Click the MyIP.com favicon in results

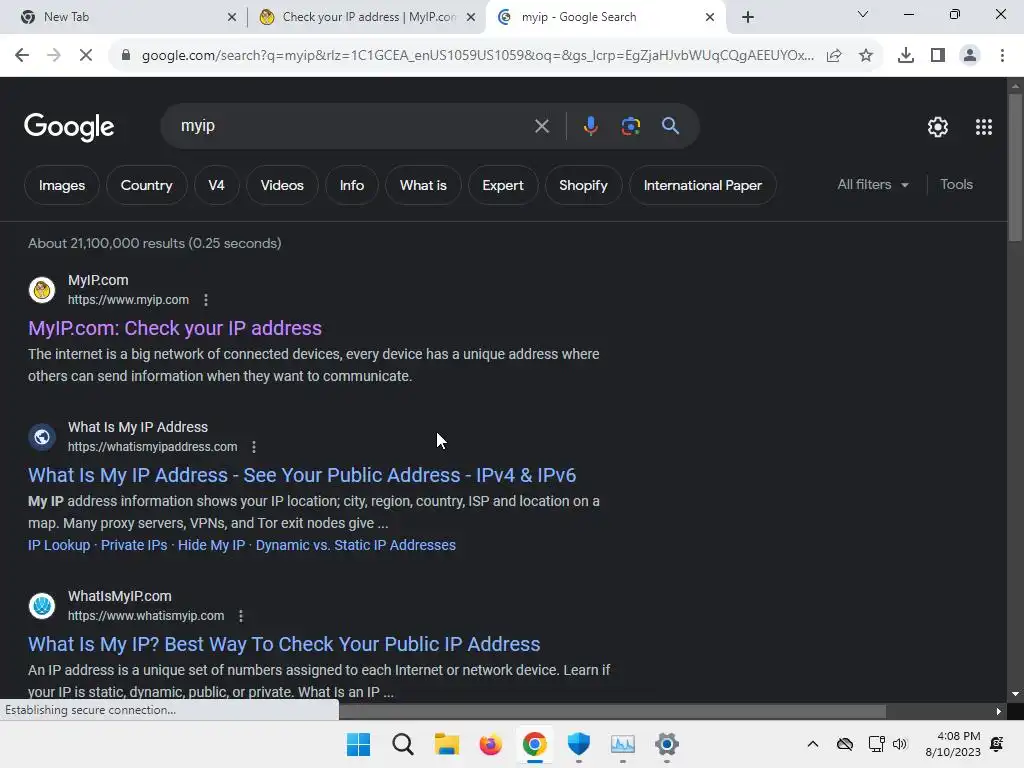coord(42,289)
